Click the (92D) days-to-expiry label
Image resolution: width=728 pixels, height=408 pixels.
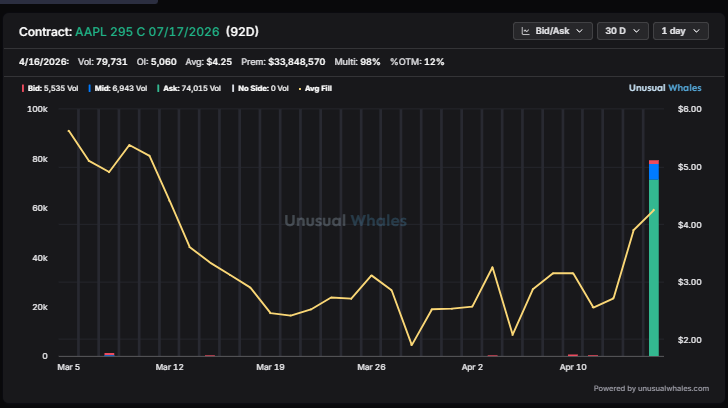[242, 32]
